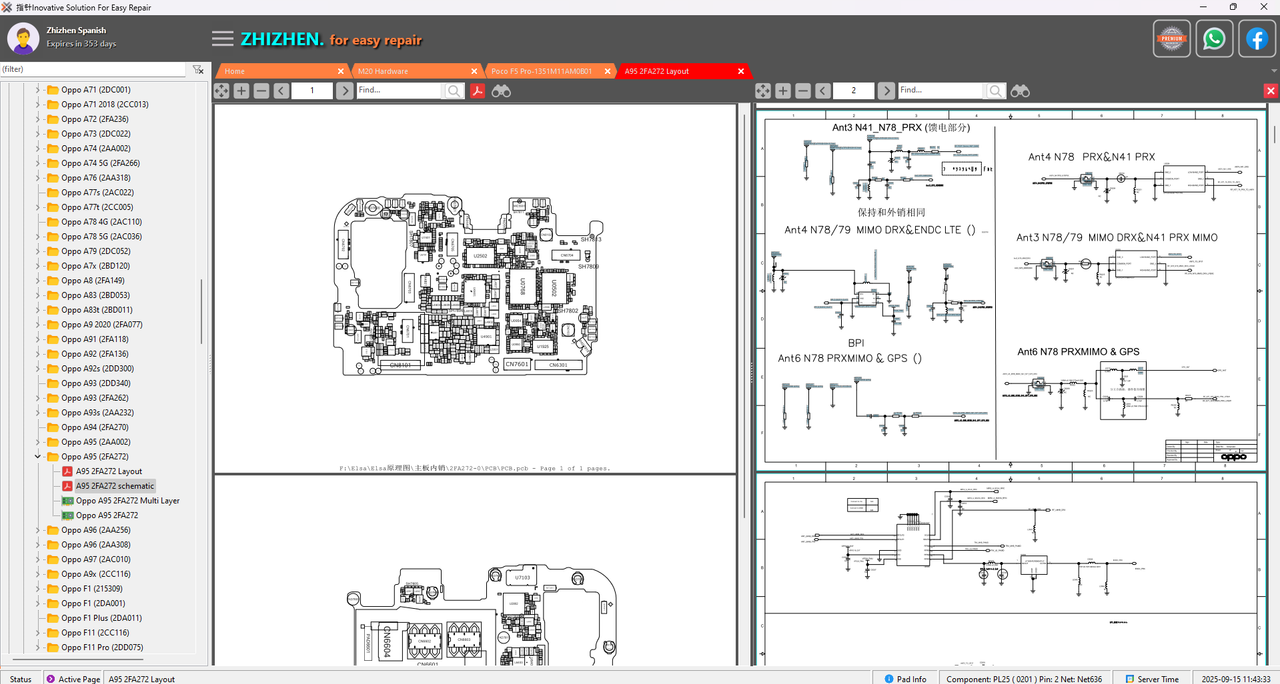
Task: Select Oppo F11 Pro (2DD075) folder
Action: click(x=102, y=647)
